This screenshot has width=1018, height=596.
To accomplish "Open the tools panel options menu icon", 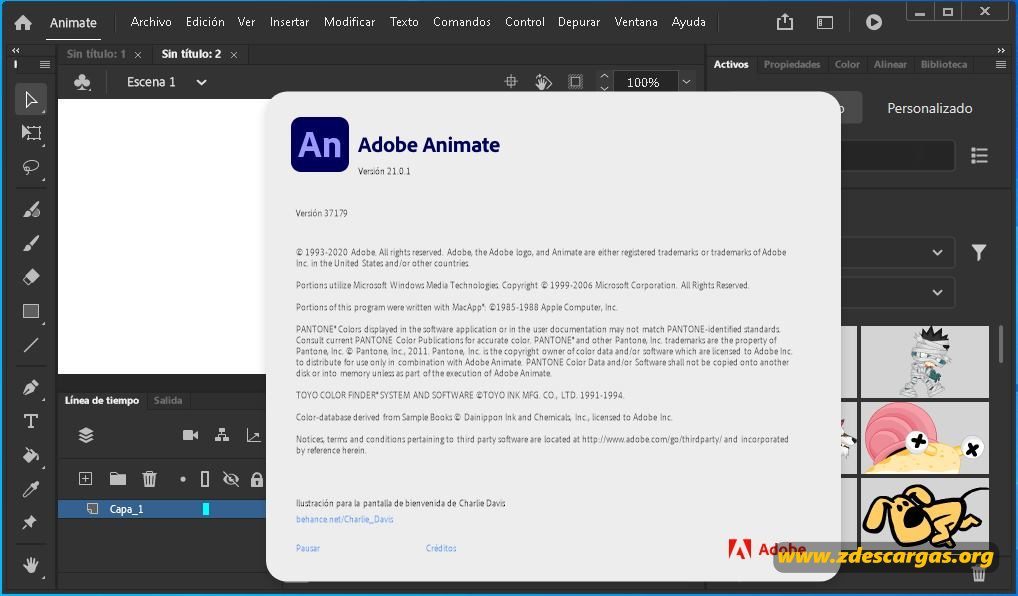I will click(x=45, y=64).
